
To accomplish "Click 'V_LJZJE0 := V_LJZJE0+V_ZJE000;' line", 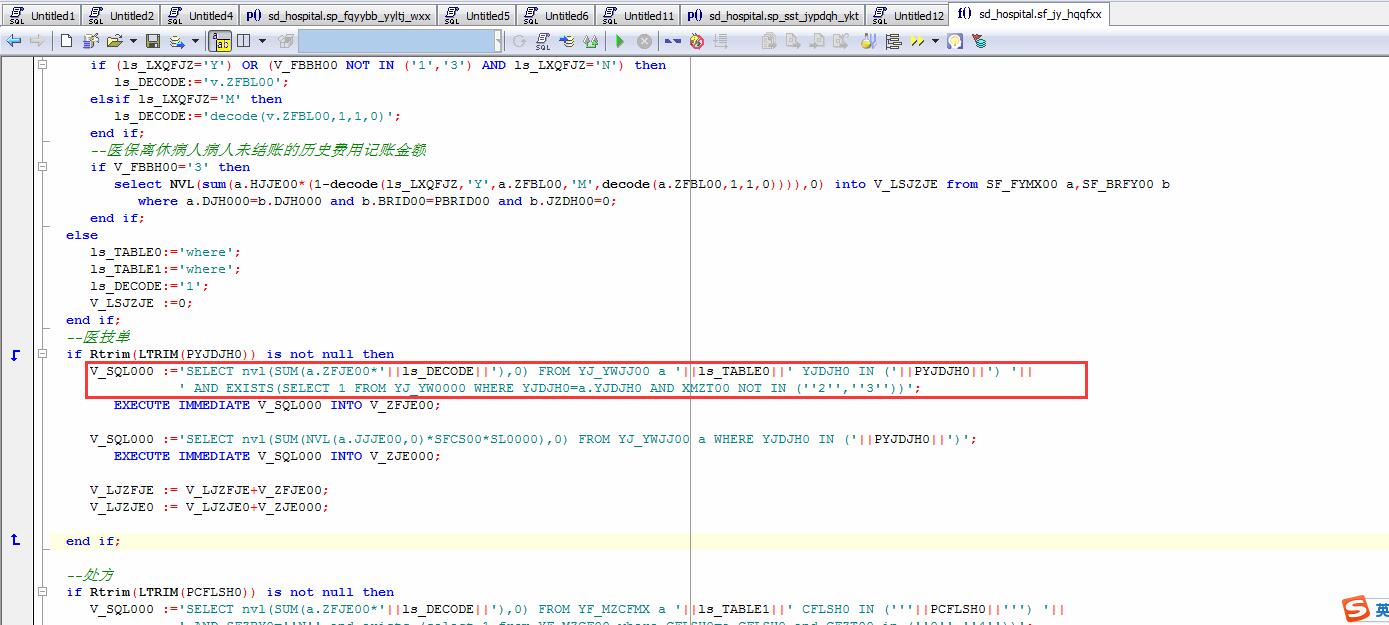I will pyautogui.click(x=210, y=507).
